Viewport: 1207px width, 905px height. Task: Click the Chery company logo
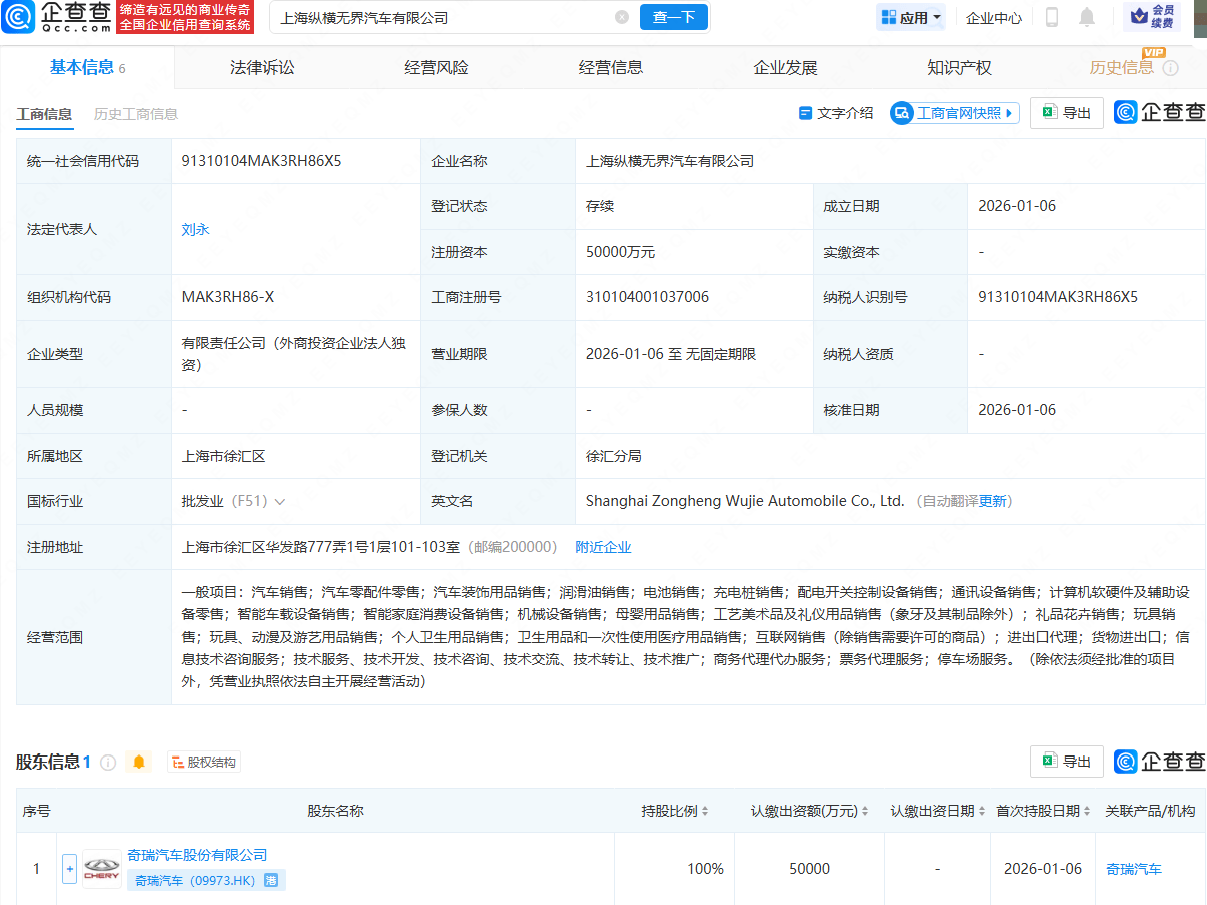pyautogui.click(x=102, y=869)
